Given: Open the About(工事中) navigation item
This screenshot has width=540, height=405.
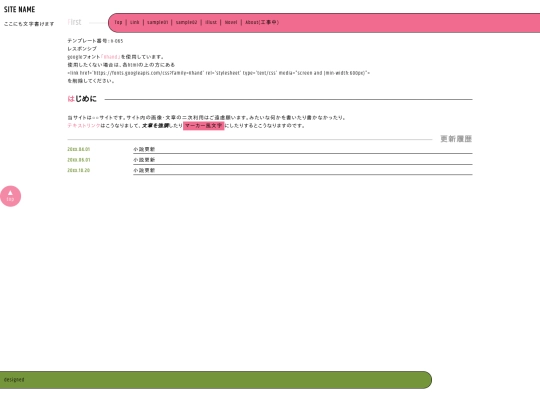Looking at the screenshot, I should click(262, 22).
